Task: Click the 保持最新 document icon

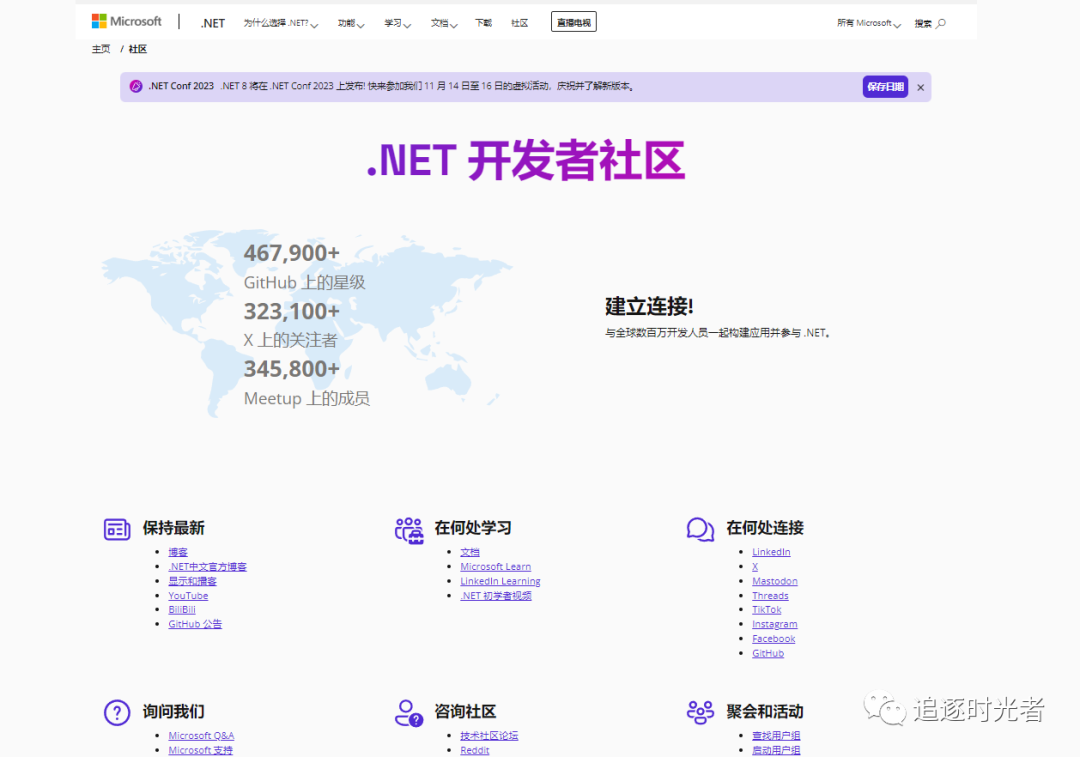Action: pyautogui.click(x=118, y=528)
